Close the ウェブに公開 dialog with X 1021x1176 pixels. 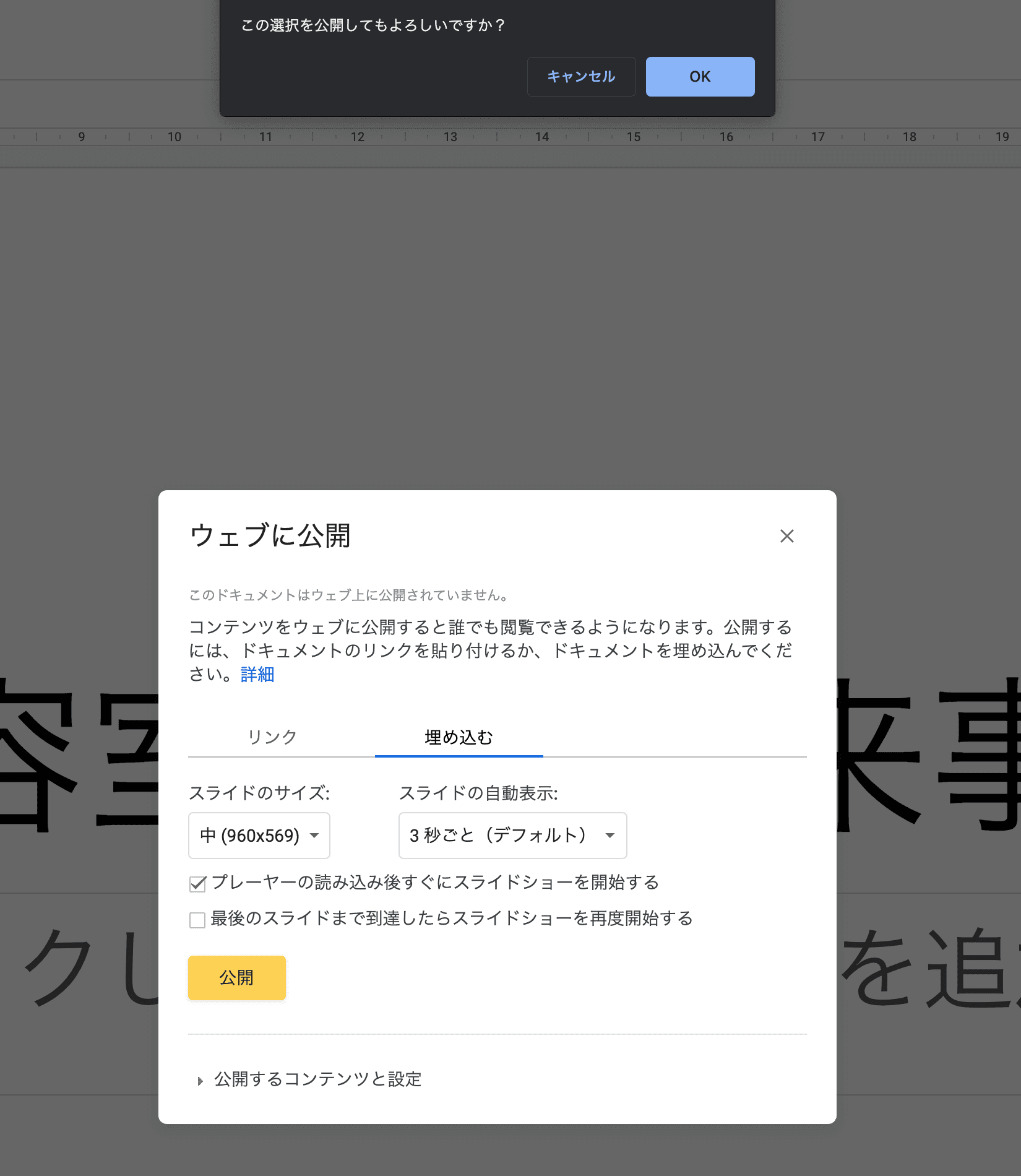point(786,536)
